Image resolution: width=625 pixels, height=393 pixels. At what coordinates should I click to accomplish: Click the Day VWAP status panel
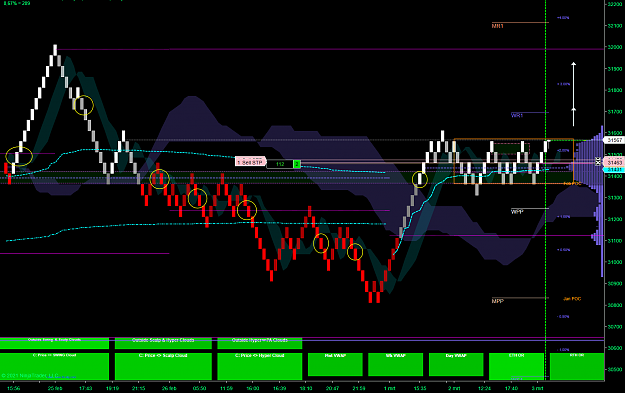pyautogui.click(x=456, y=364)
